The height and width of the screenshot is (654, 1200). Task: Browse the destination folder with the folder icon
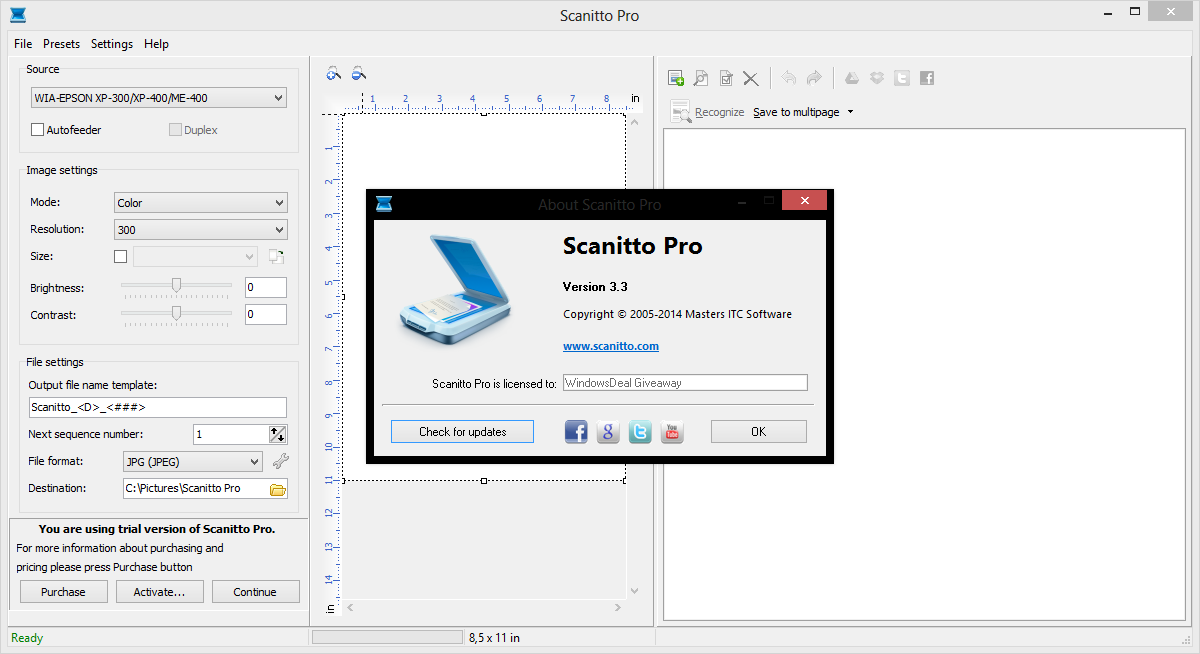pos(278,489)
